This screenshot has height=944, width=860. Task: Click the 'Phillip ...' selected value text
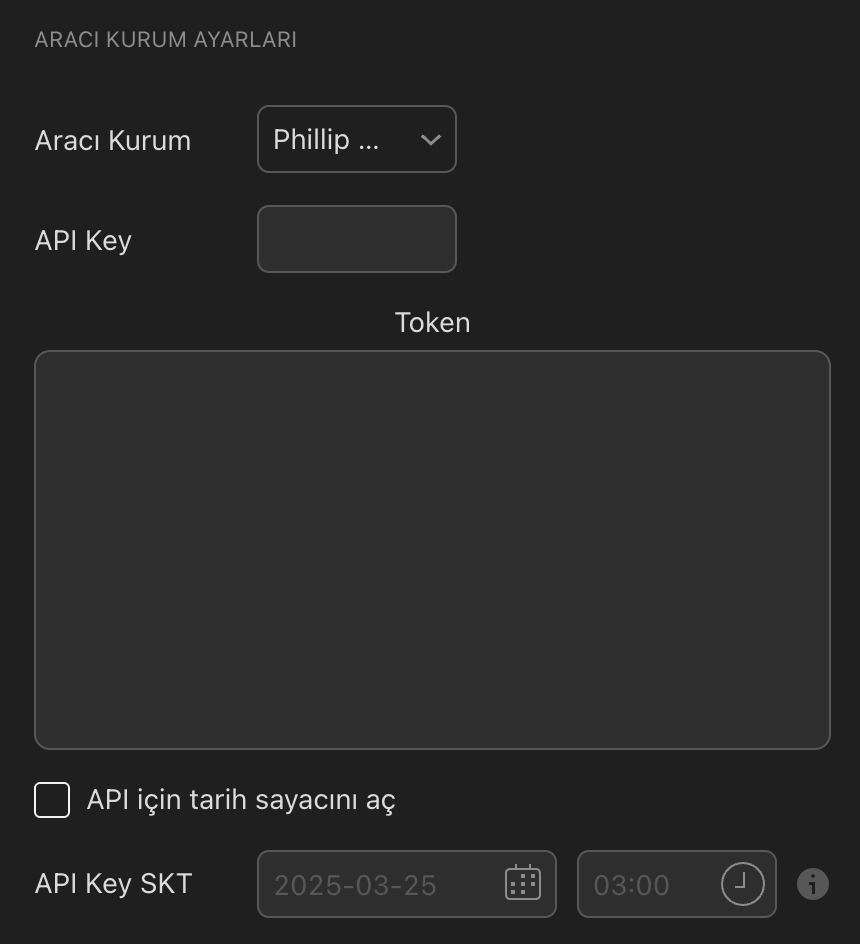click(325, 140)
